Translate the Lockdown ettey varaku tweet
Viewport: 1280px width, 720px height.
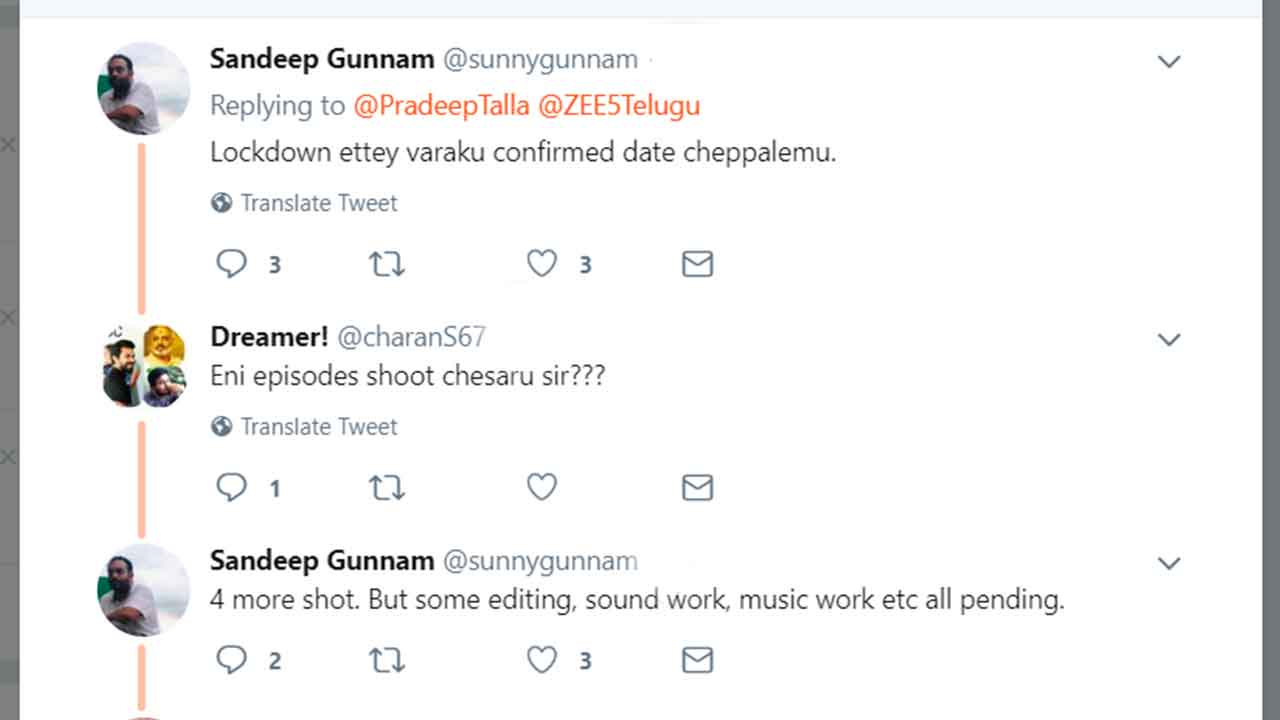pyautogui.click(x=318, y=203)
